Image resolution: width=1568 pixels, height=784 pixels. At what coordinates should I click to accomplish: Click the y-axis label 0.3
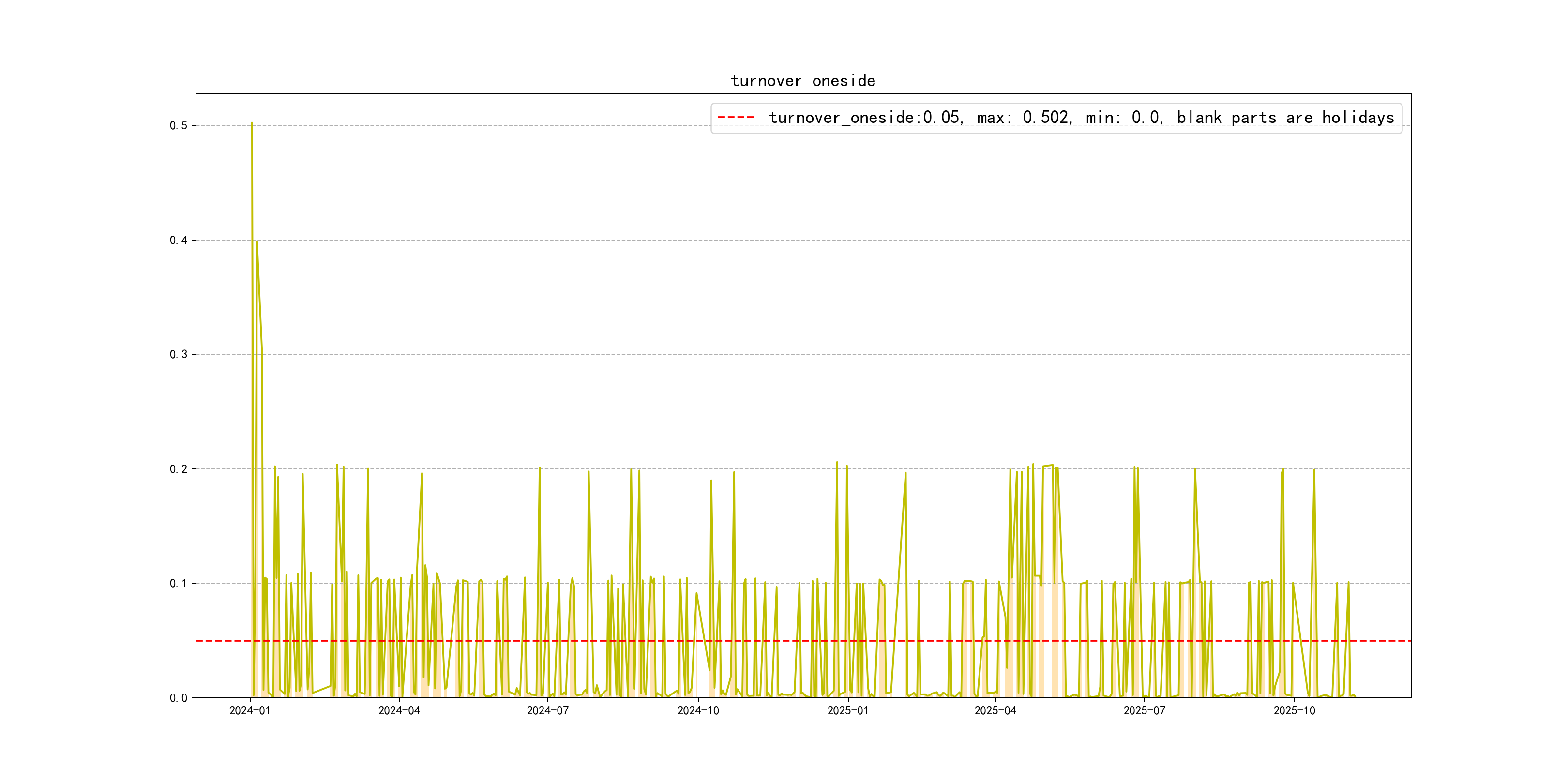click(x=179, y=355)
